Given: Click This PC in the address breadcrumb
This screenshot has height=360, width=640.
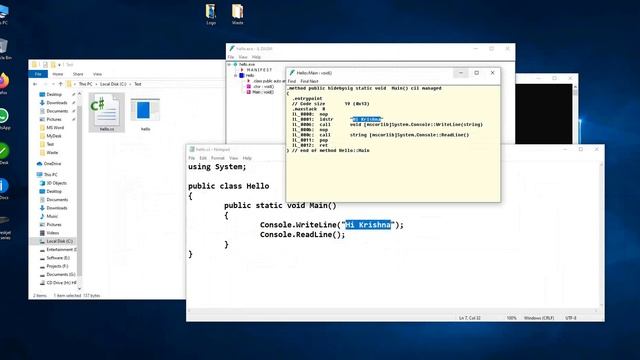Looking at the screenshot, I should coord(85,84).
